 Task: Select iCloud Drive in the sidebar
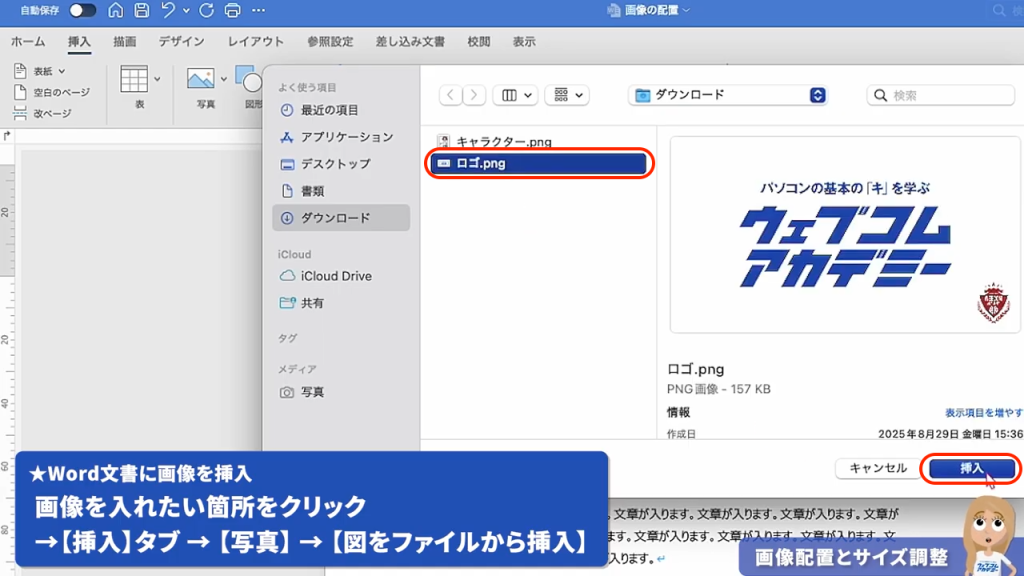[335, 275]
